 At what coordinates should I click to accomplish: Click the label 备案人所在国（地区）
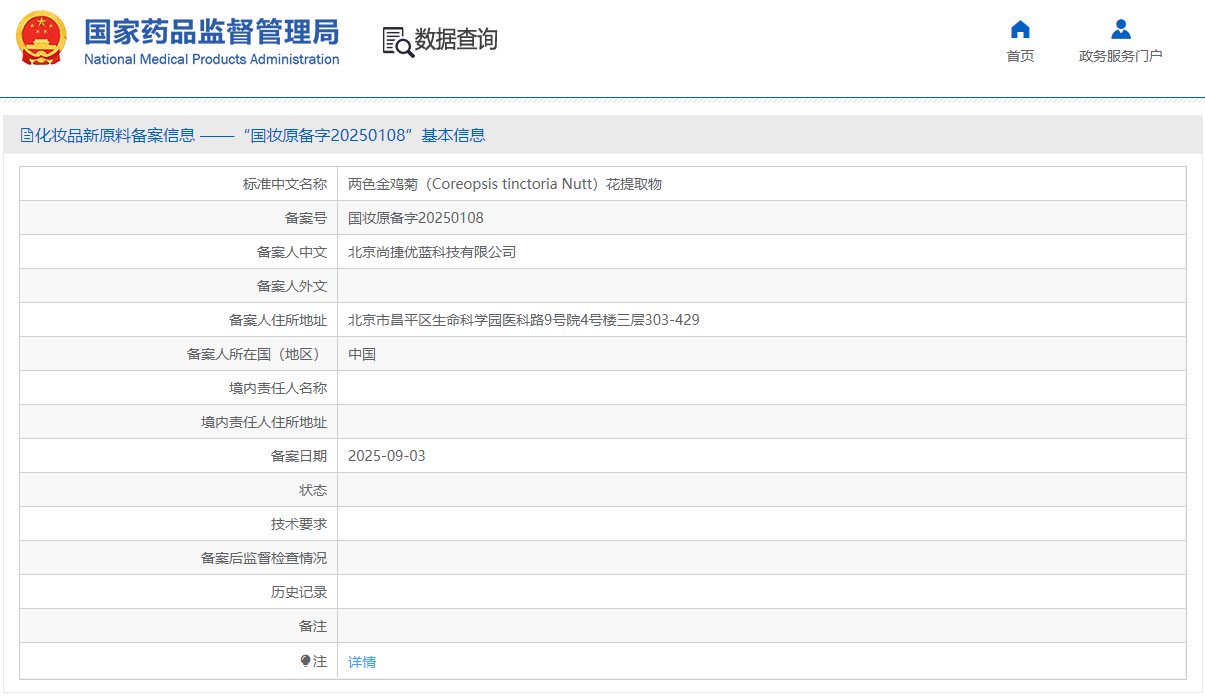(x=257, y=354)
